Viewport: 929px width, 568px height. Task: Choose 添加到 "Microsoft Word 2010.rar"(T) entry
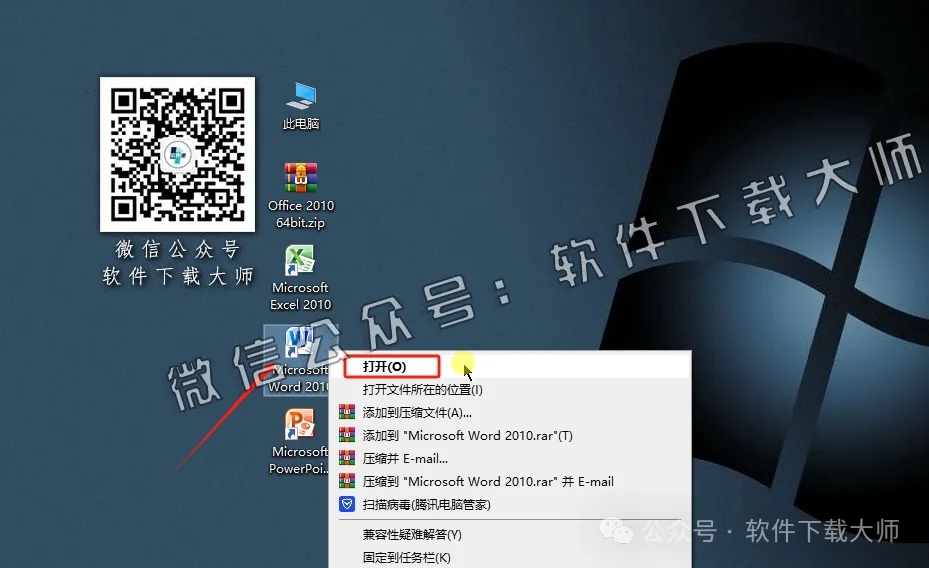pos(510,435)
